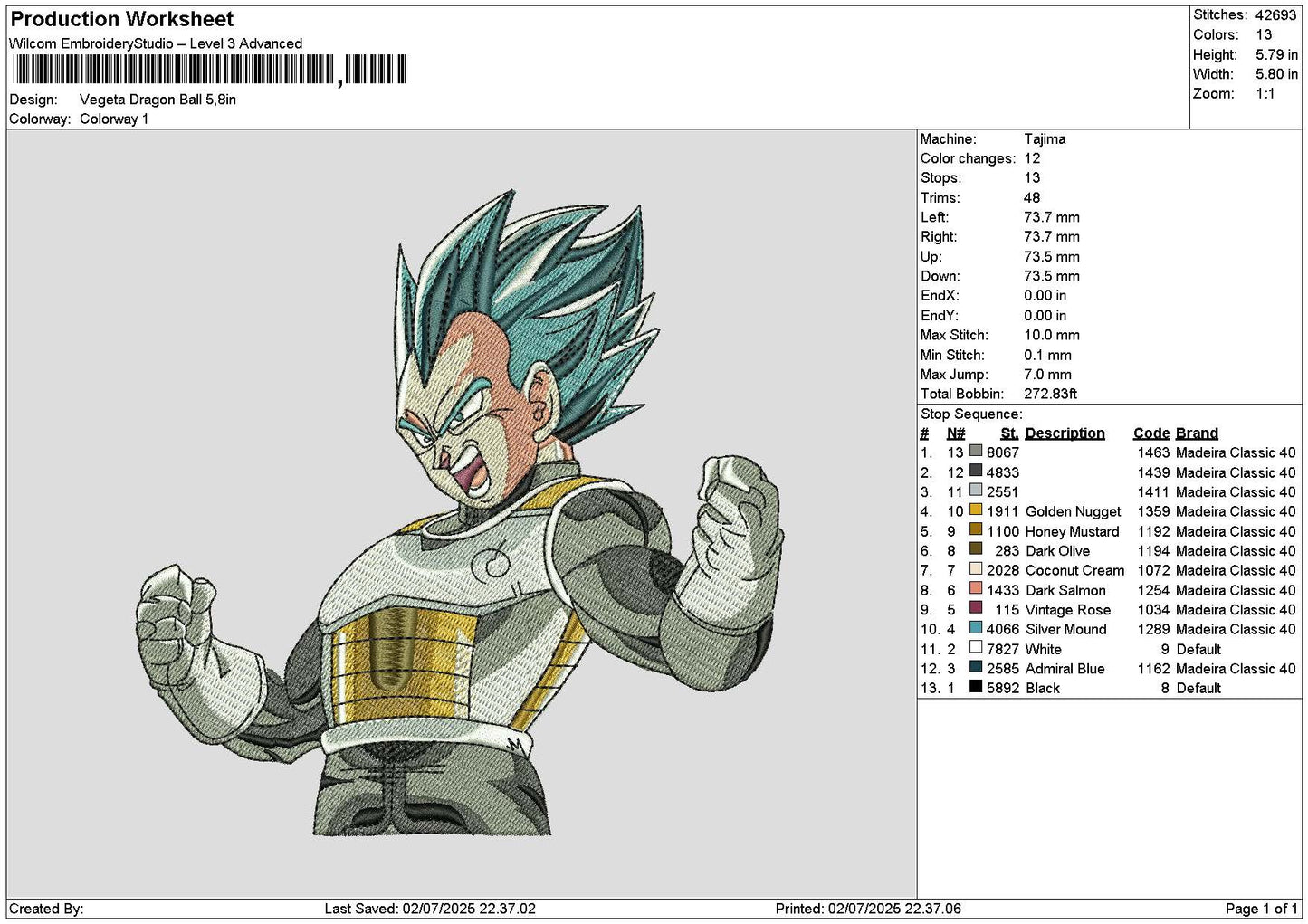1308x924 pixels.
Task: Click the code 1254 in Dark Salmon row
Action: [1154, 590]
